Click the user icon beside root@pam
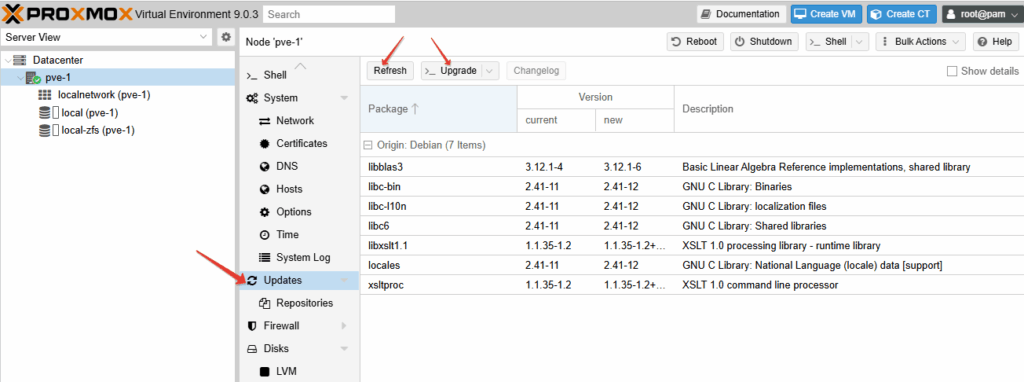 tap(952, 14)
